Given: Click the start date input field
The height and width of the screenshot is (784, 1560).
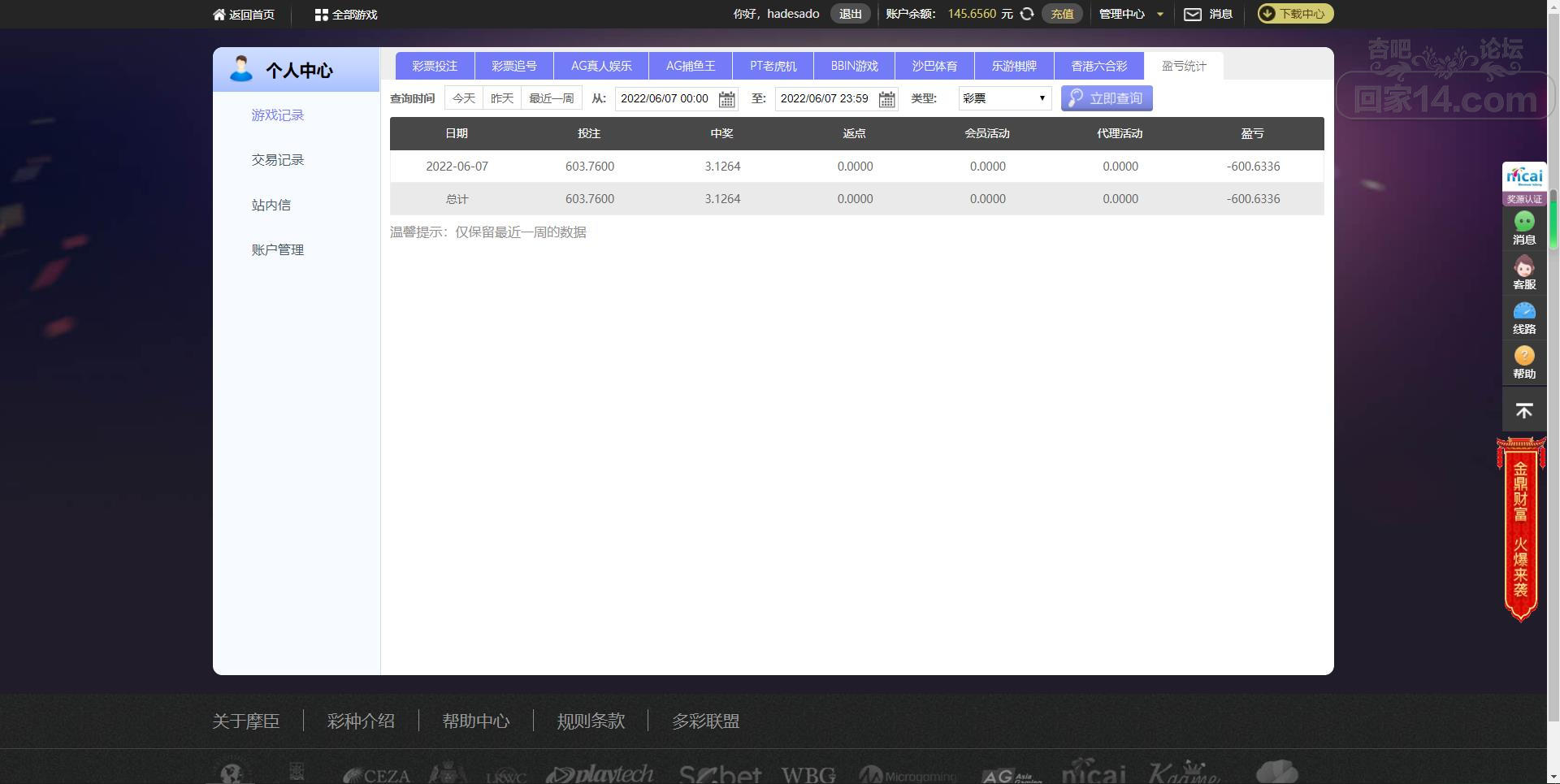Looking at the screenshot, I should click(666, 98).
